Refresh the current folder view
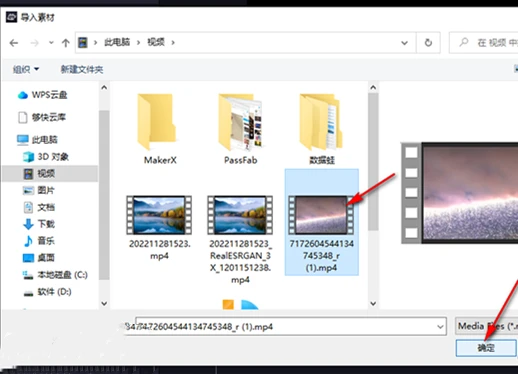518x374 pixels. [x=428, y=43]
